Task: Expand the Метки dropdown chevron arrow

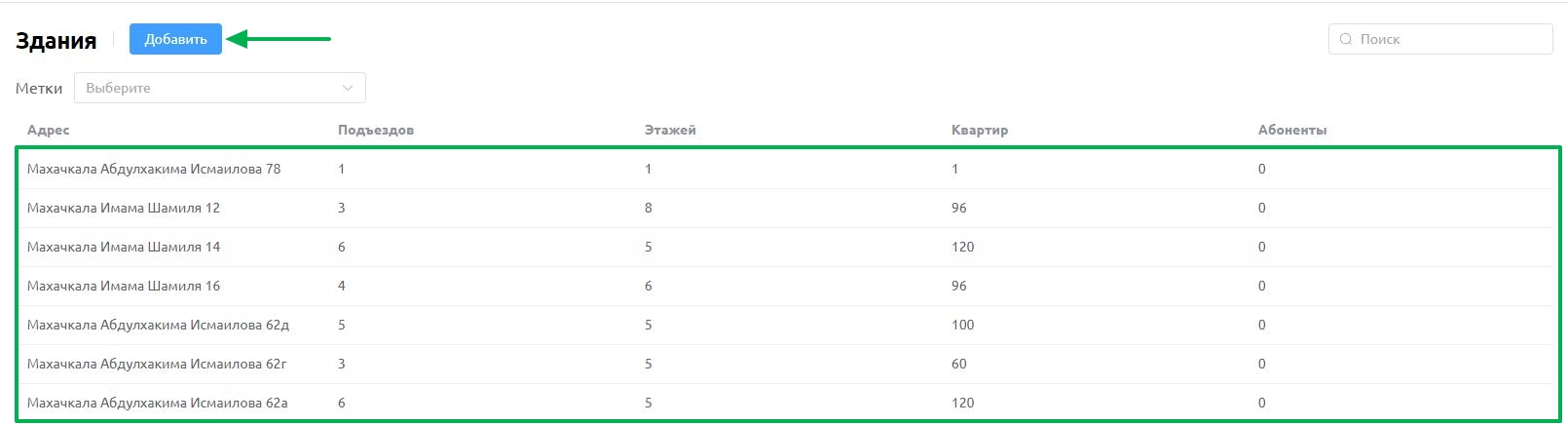Action: point(348,88)
